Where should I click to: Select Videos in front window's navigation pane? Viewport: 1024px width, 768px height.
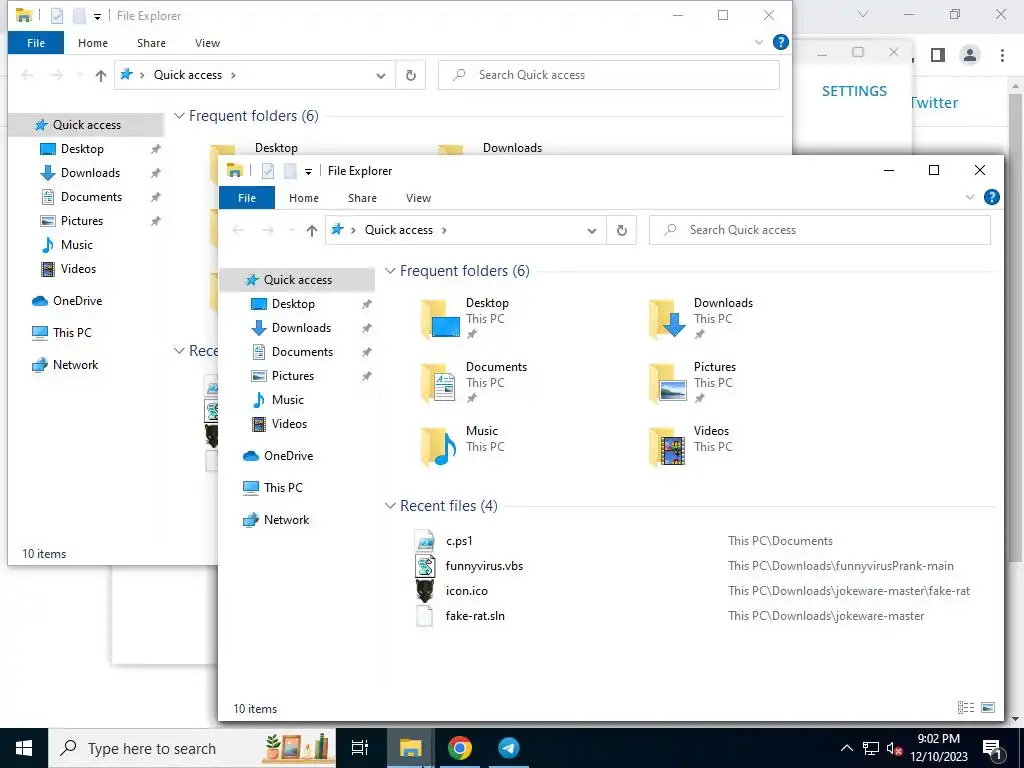289,424
